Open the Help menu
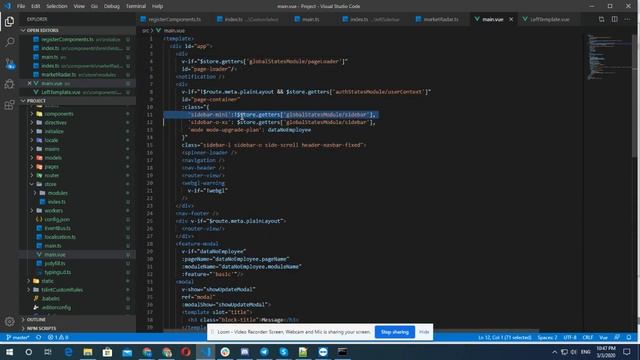Image resolution: width=640 pixels, height=360 pixels. pos(158,6)
